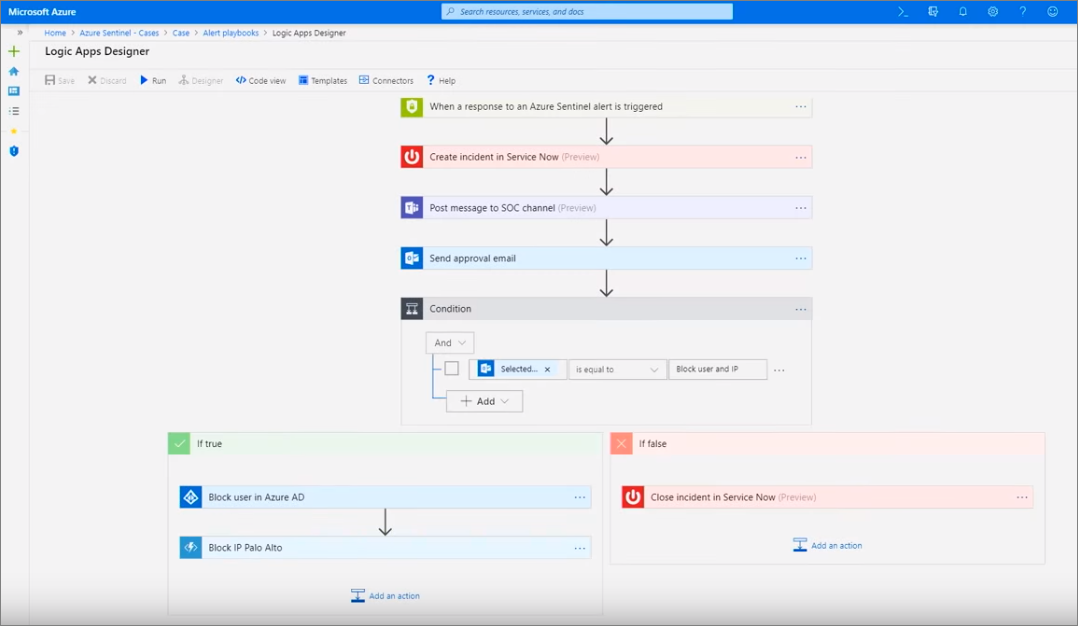Screen dimensions: 1078x626
Task: Open menu for Azure Sentinel trigger step
Action: [x=801, y=107]
